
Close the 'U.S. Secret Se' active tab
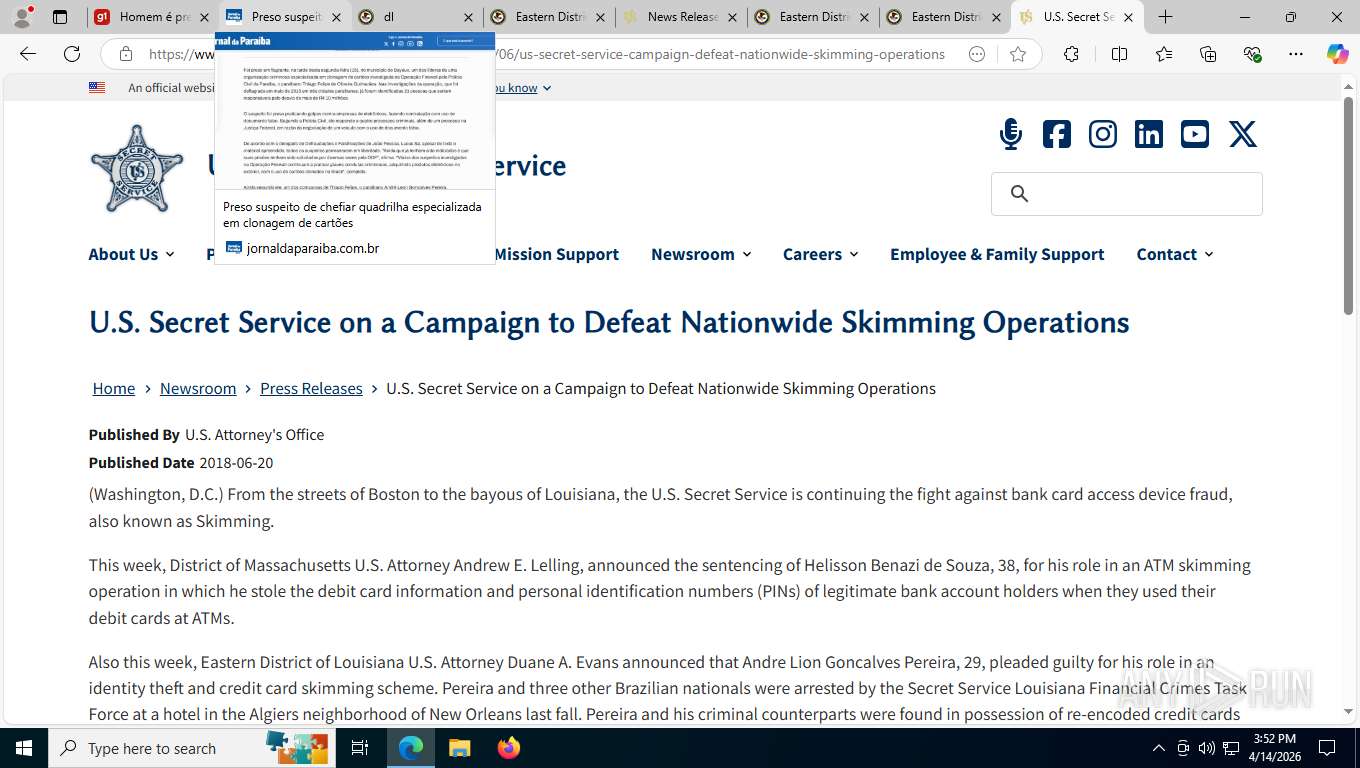[1128, 17]
